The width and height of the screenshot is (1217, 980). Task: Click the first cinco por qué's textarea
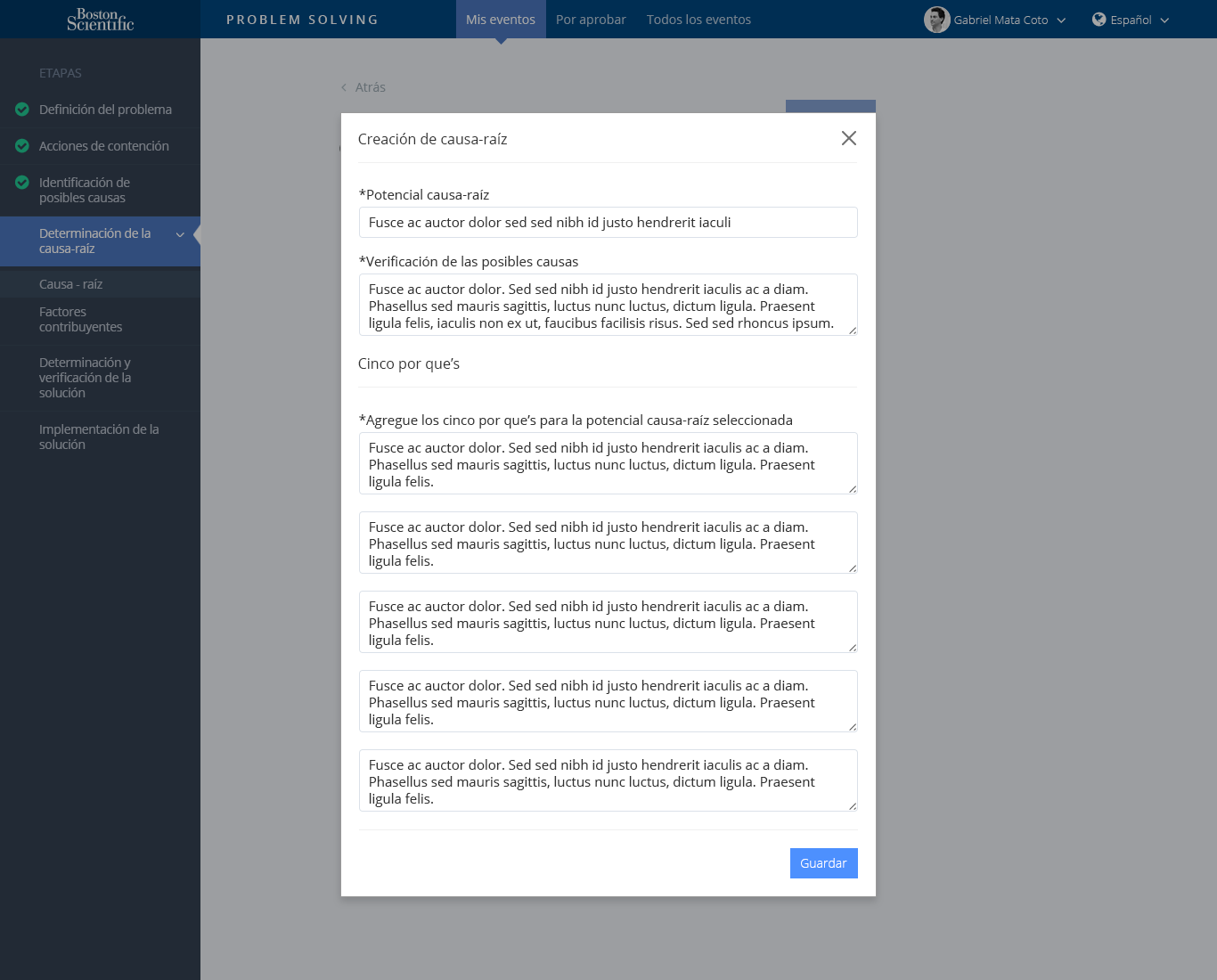608,463
